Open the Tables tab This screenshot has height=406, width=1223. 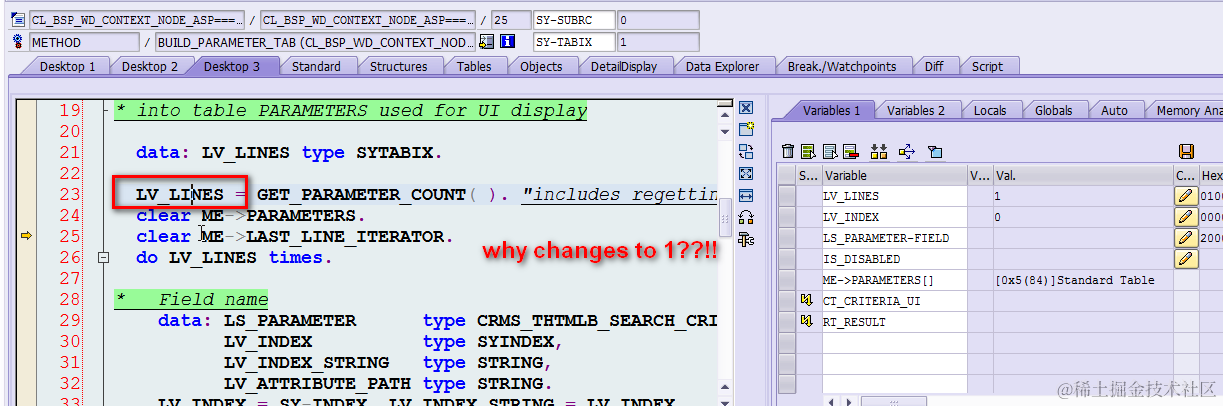coord(474,66)
